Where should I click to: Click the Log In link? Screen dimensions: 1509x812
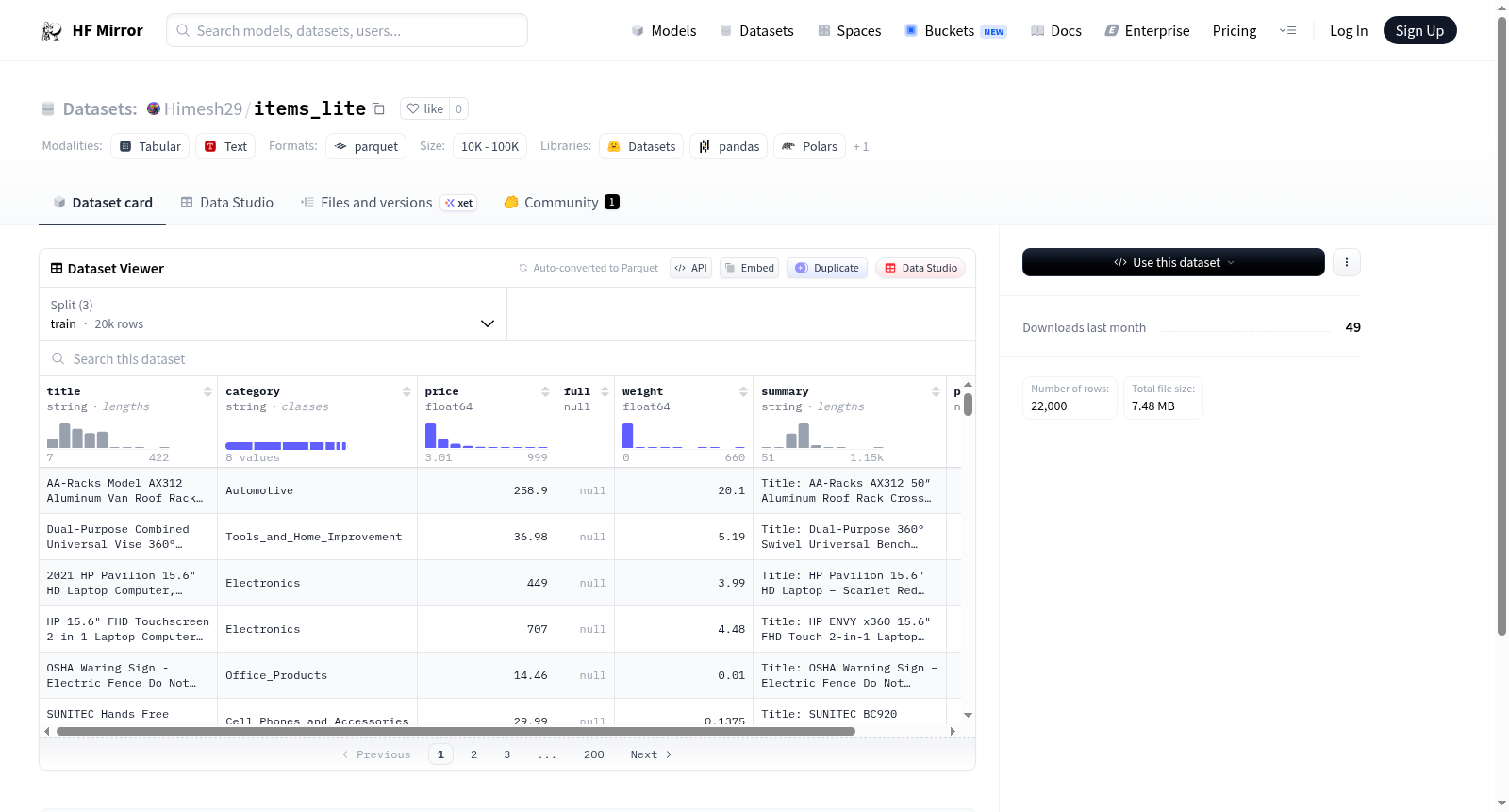(1349, 30)
